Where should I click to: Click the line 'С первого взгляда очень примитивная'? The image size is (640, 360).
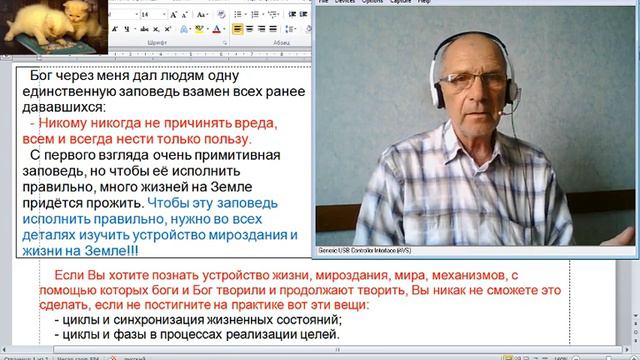coord(155,155)
